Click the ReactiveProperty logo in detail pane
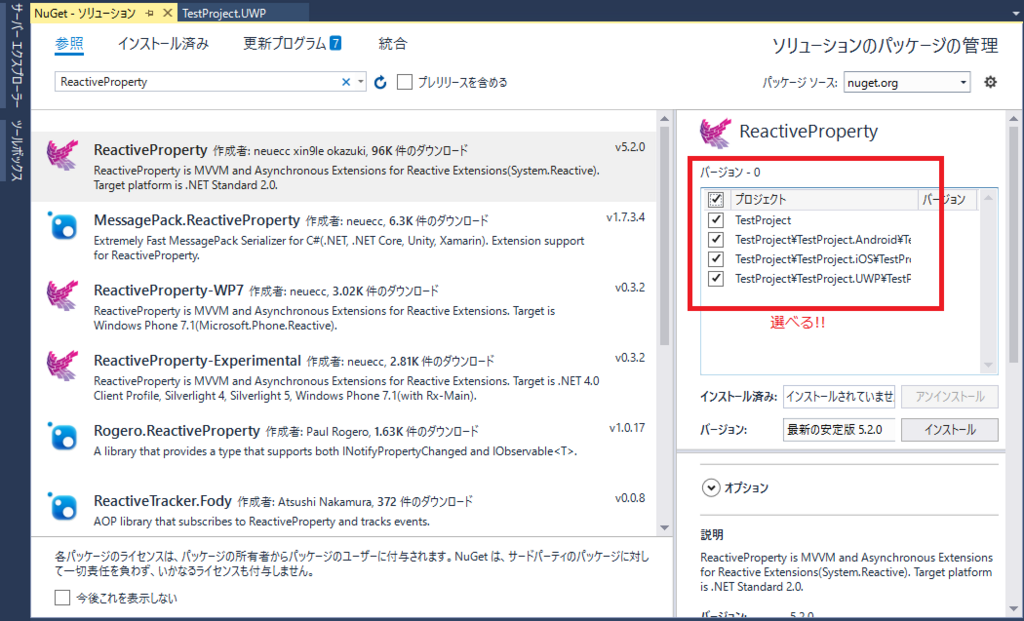Screen dimensions: 1024x621 716,133
